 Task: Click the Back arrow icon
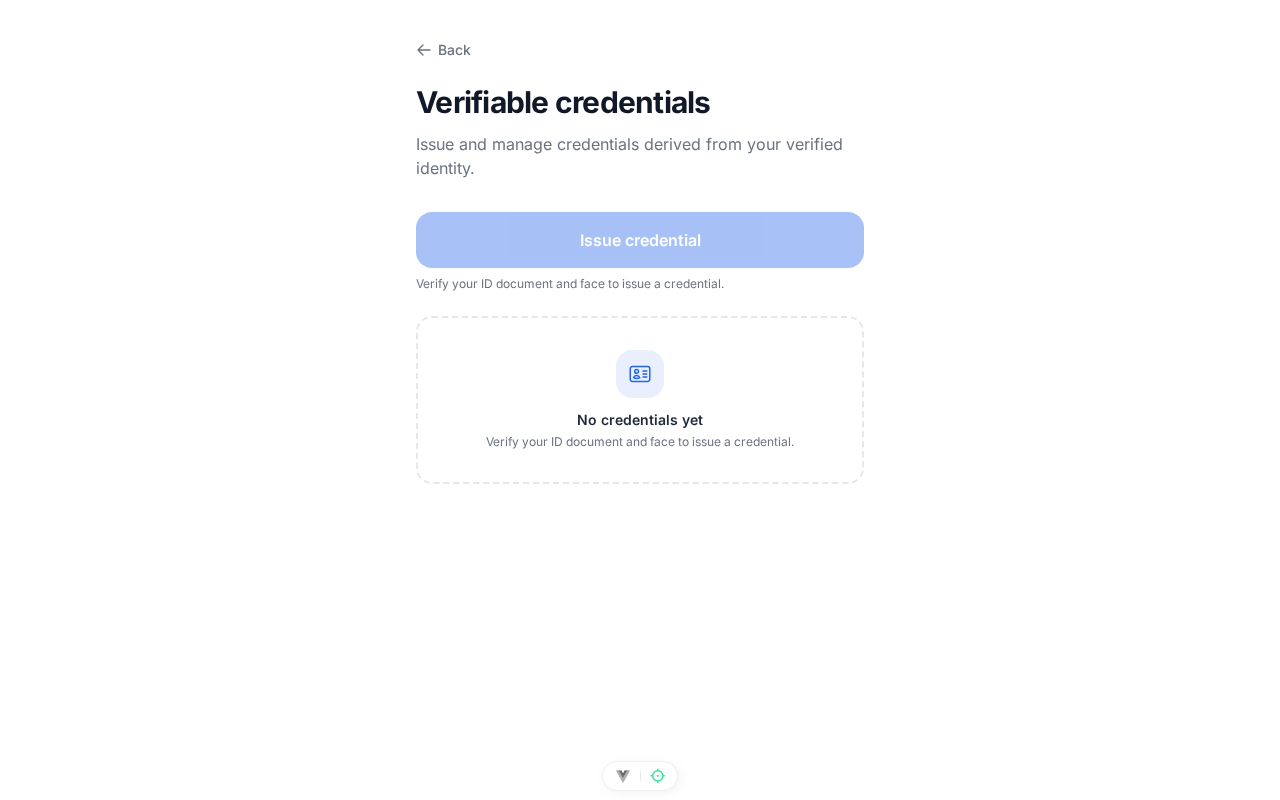[x=424, y=50]
